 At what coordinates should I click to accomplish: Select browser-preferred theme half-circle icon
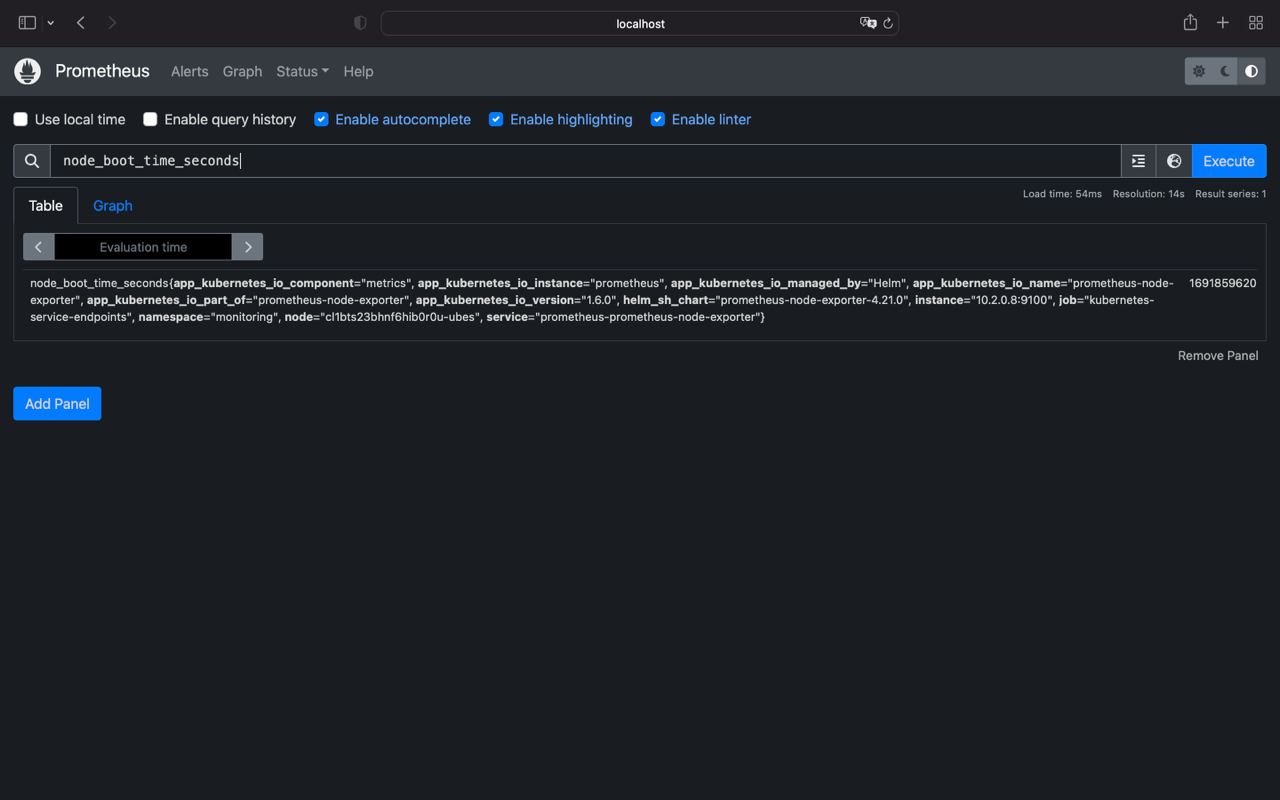coord(1251,71)
